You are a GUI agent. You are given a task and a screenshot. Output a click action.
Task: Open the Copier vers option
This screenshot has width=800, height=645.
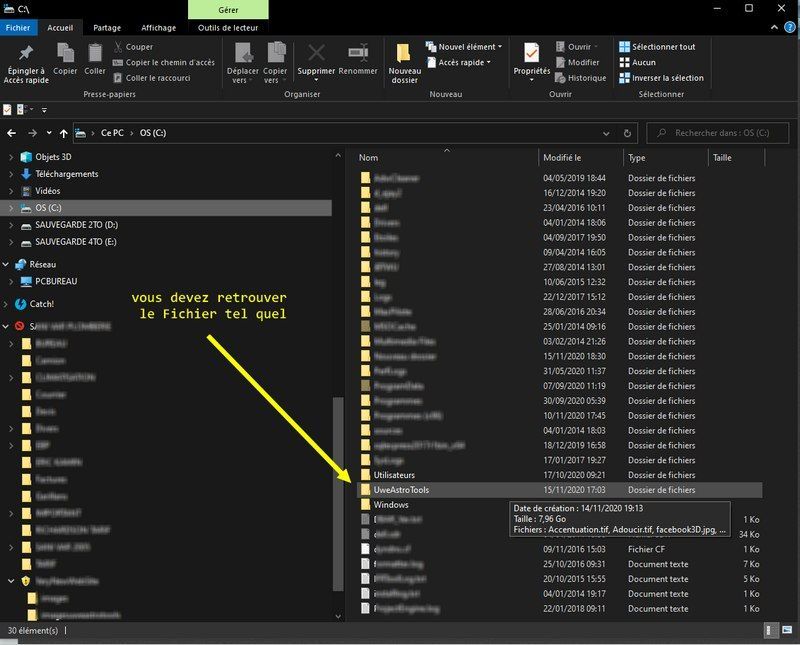(275, 63)
